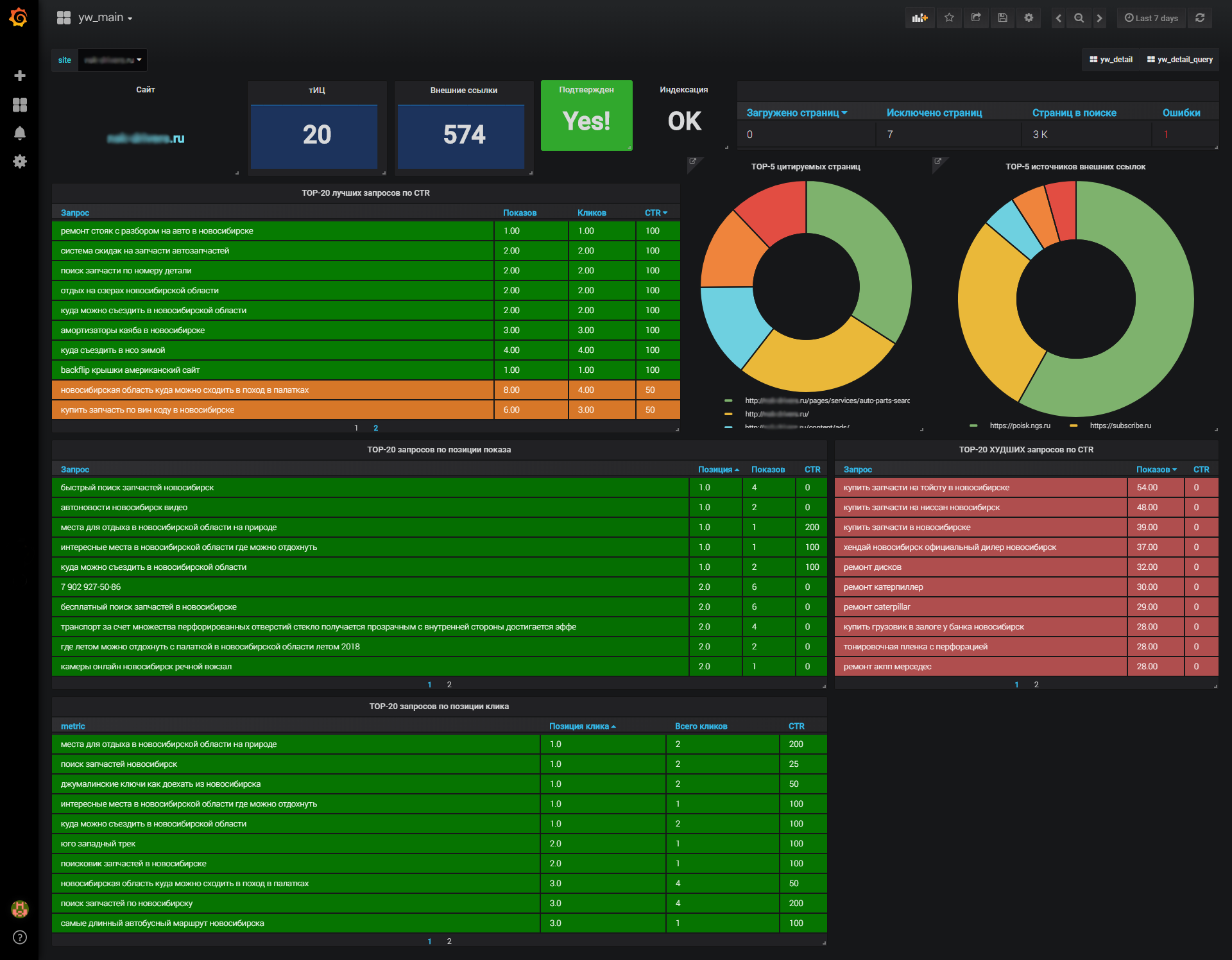Go to page 2 of TOP-20 лучших запросов

(376, 428)
